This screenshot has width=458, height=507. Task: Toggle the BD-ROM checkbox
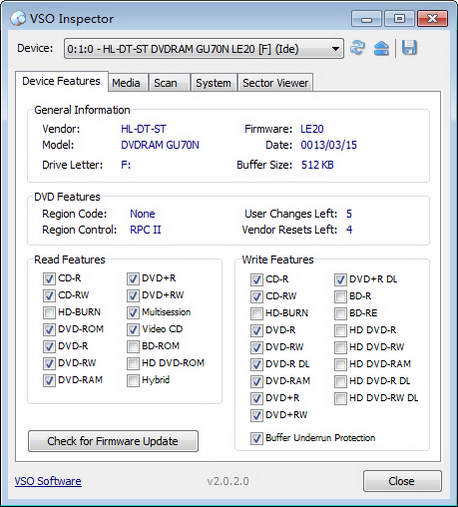133,346
